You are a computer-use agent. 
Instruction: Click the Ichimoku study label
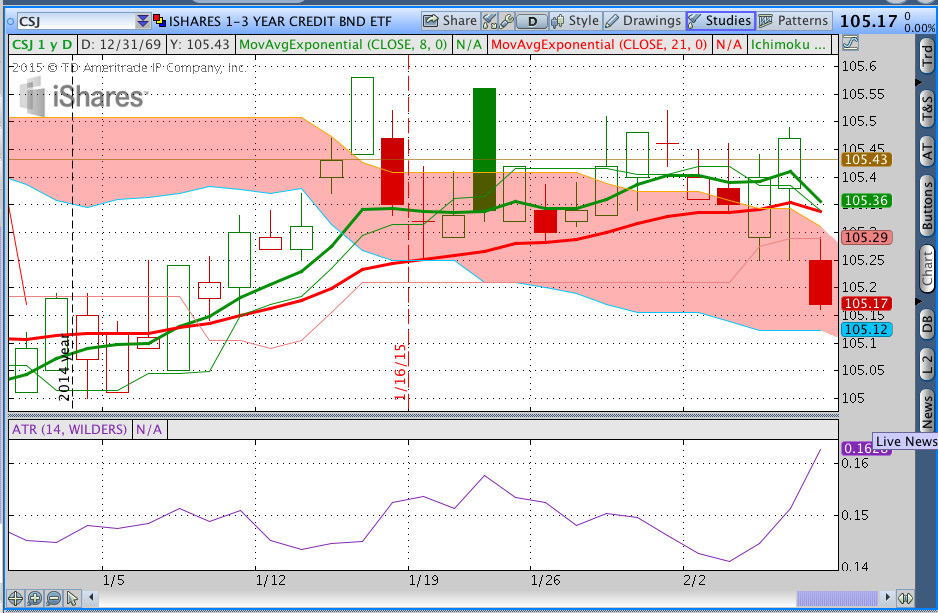[788, 45]
